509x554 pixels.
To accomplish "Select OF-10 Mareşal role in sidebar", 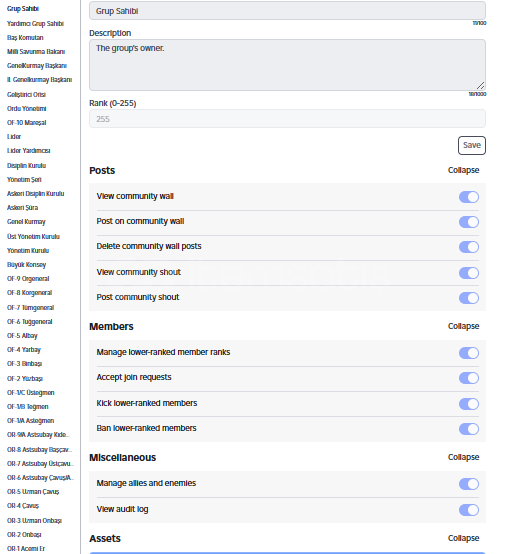I will [x=26, y=123].
